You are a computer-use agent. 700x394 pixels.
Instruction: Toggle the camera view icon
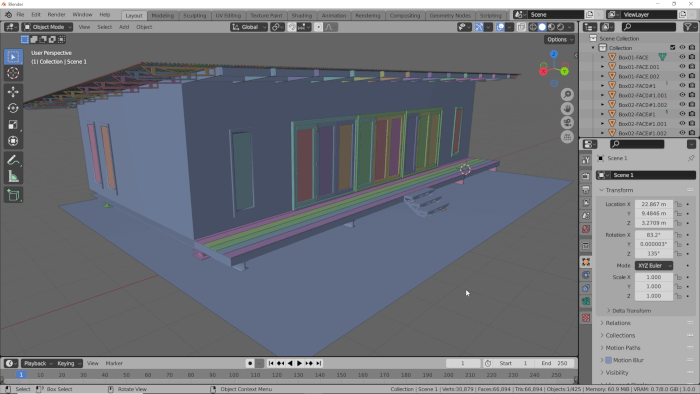[x=567, y=123]
